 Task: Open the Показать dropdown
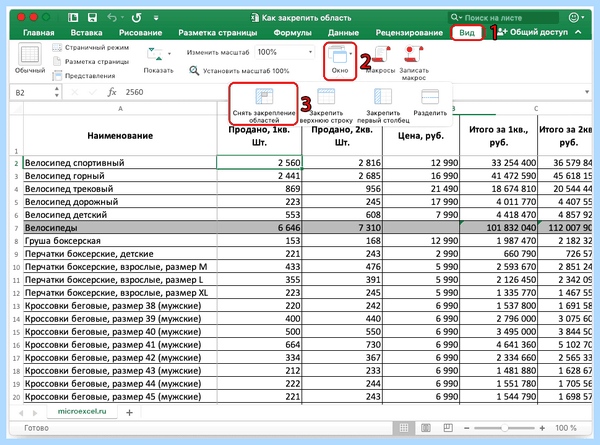(x=158, y=60)
